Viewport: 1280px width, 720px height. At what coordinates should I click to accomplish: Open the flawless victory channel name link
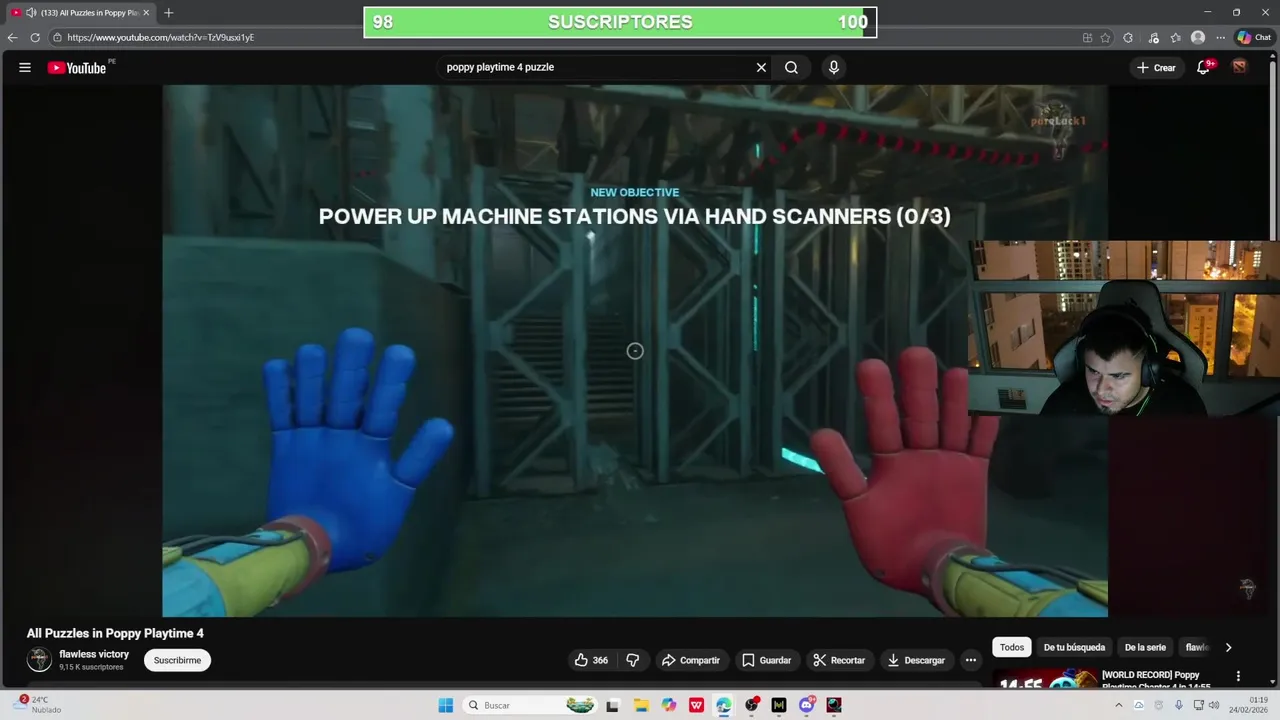[x=94, y=654]
